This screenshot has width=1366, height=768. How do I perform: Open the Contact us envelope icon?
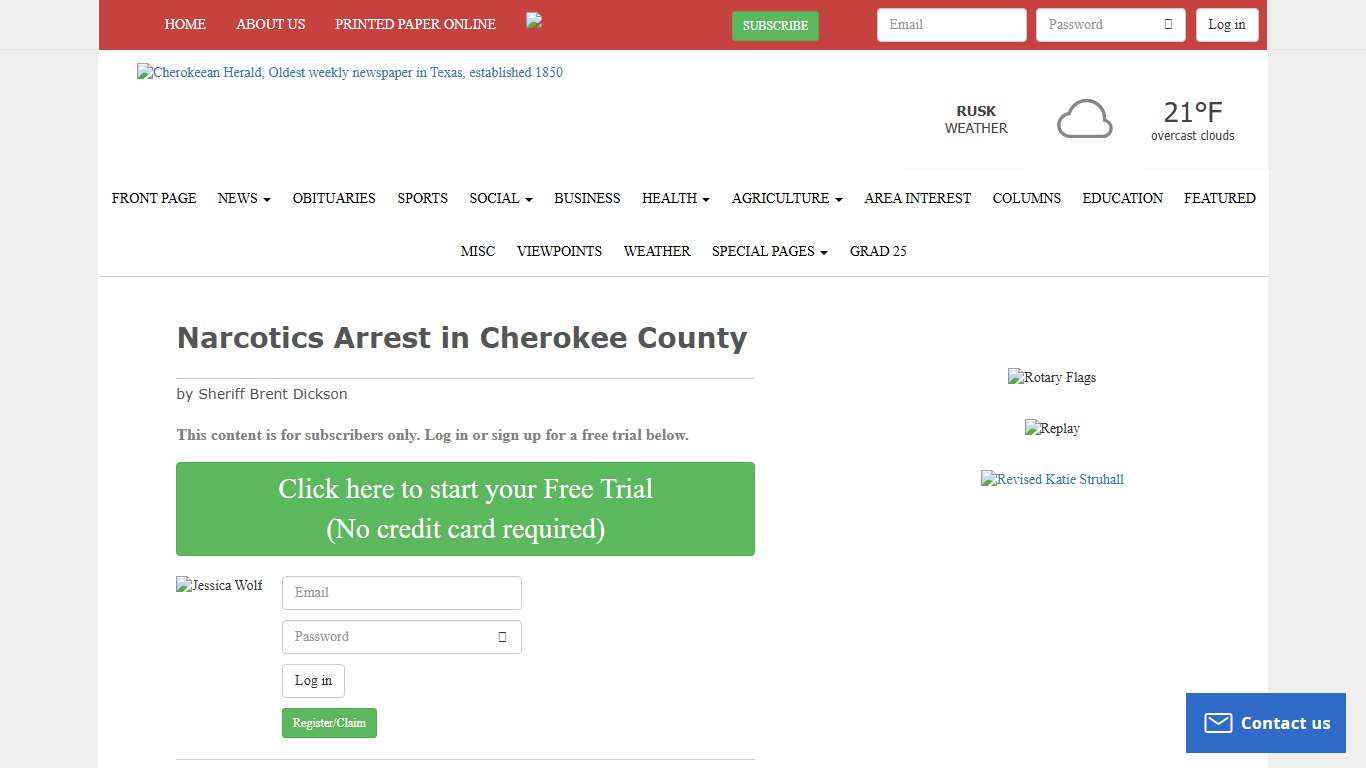(x=1218, y=722)
